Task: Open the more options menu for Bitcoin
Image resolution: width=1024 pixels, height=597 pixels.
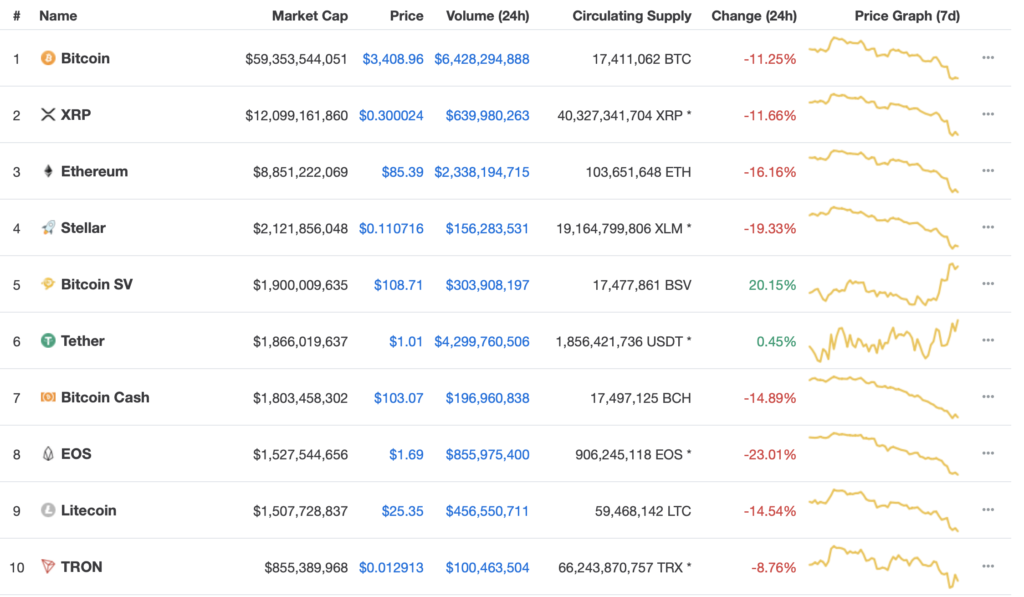Action: (x=988, y=58)
